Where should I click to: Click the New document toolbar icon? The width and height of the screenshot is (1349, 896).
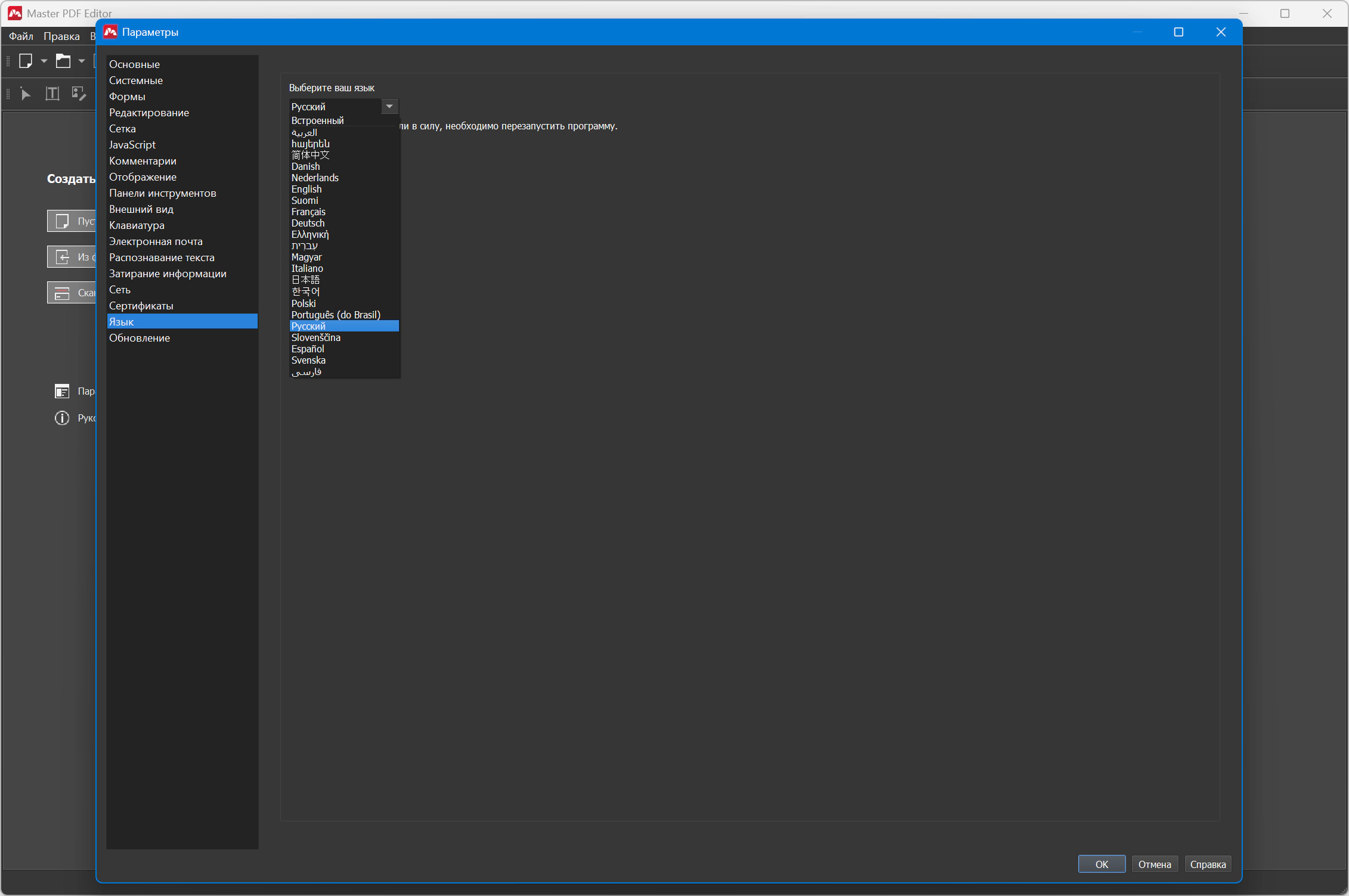(x=25, y=61)
